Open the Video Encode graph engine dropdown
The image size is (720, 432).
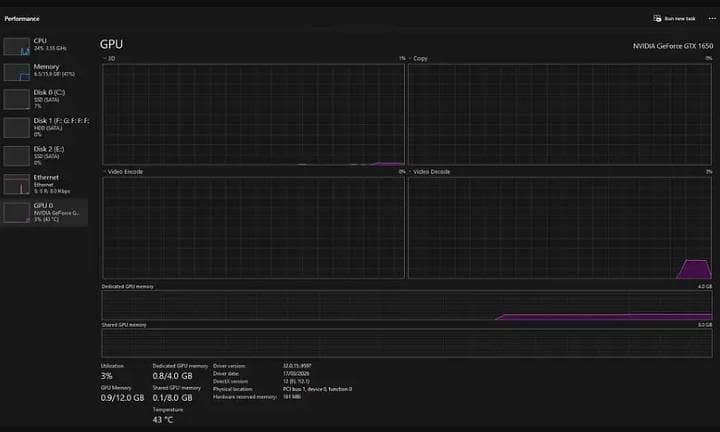click(x=123, y=172)
